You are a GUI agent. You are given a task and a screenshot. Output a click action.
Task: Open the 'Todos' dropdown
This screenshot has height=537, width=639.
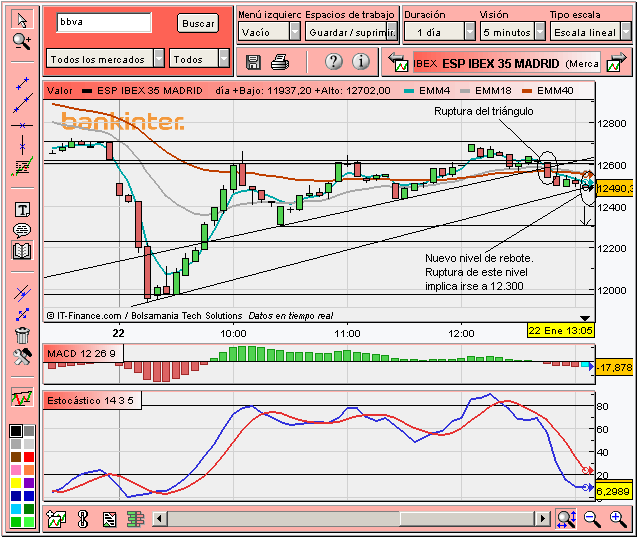pyautogui.click(x=199, y=59)
